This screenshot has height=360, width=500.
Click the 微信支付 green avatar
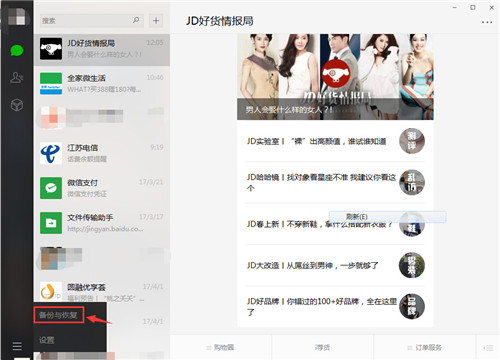tap(51, 188)
